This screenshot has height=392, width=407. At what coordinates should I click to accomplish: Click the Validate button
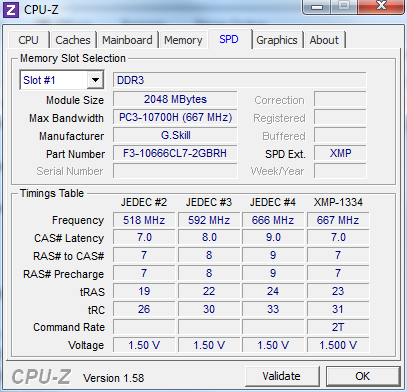[x=282, y=376]
